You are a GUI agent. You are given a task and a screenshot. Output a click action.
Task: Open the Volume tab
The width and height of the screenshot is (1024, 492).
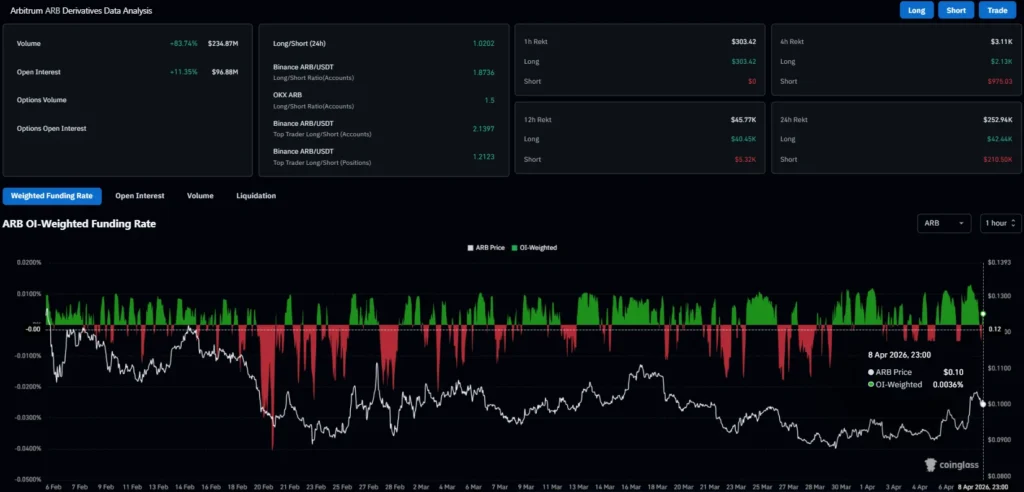click(200, 196)
